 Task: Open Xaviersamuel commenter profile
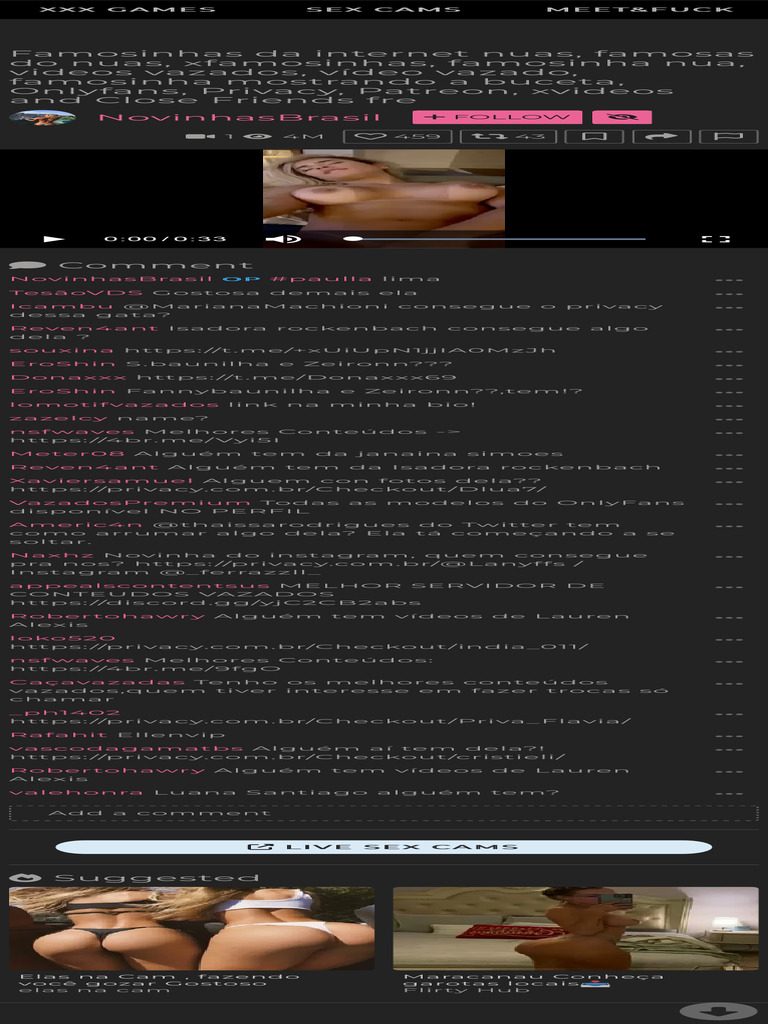point(102,481)
